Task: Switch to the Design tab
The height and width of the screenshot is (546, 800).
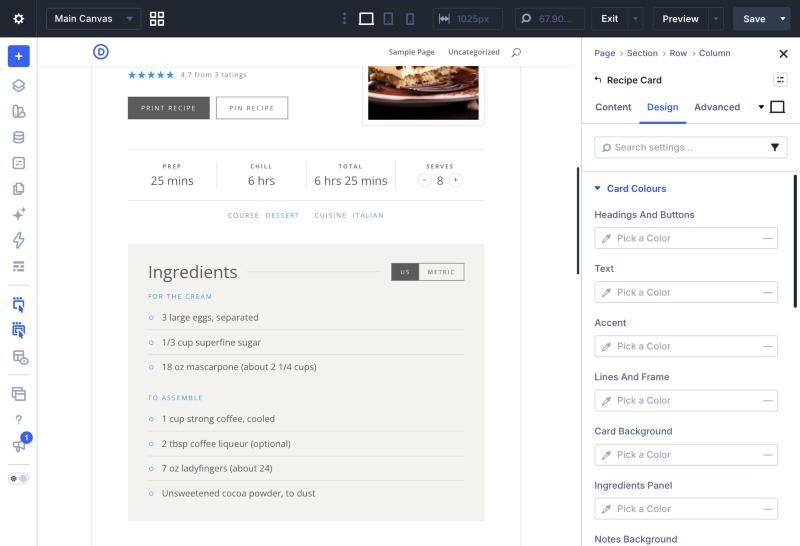Action: (662, 107)
